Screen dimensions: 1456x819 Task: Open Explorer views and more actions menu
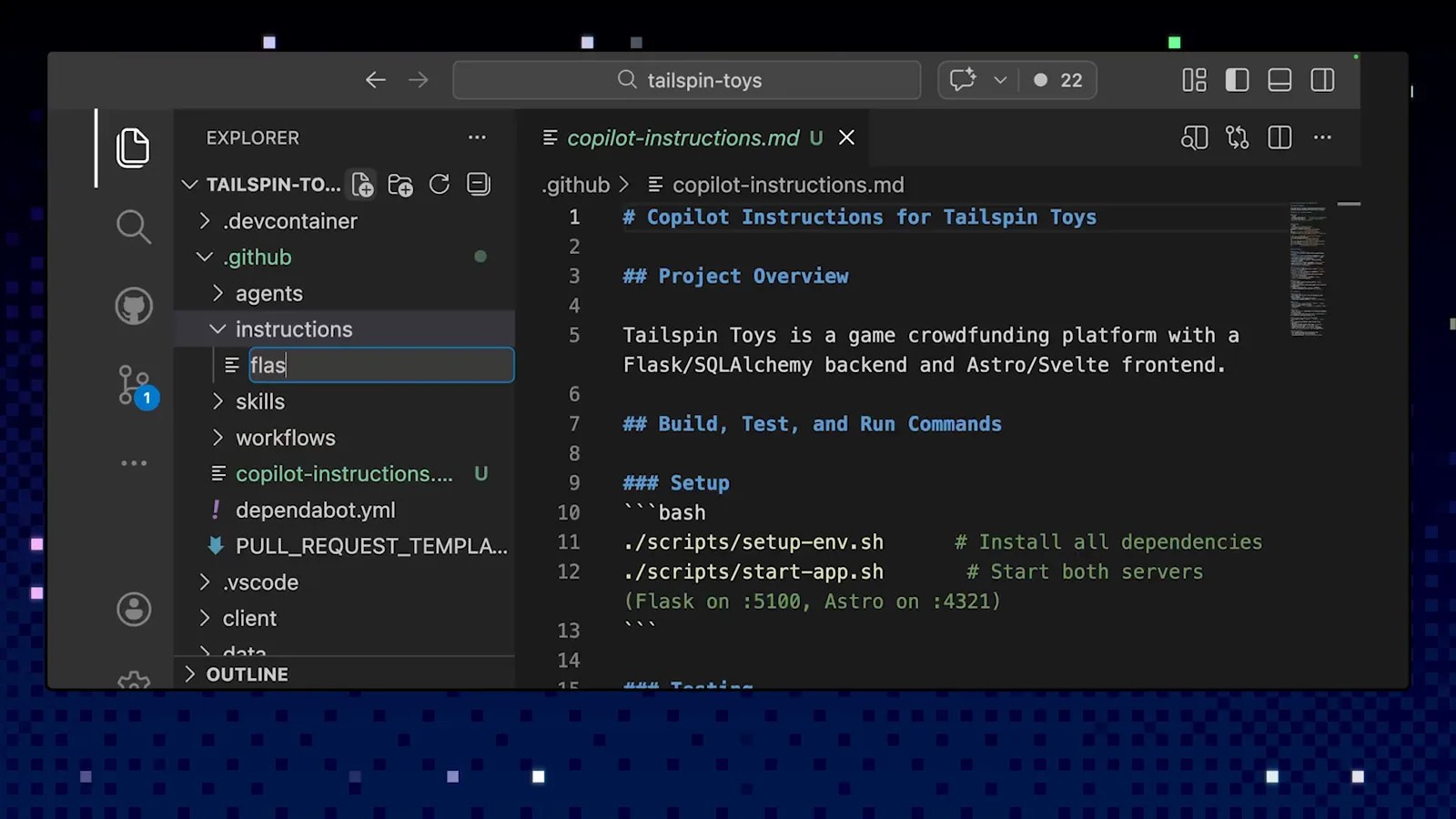coord(477,137)
